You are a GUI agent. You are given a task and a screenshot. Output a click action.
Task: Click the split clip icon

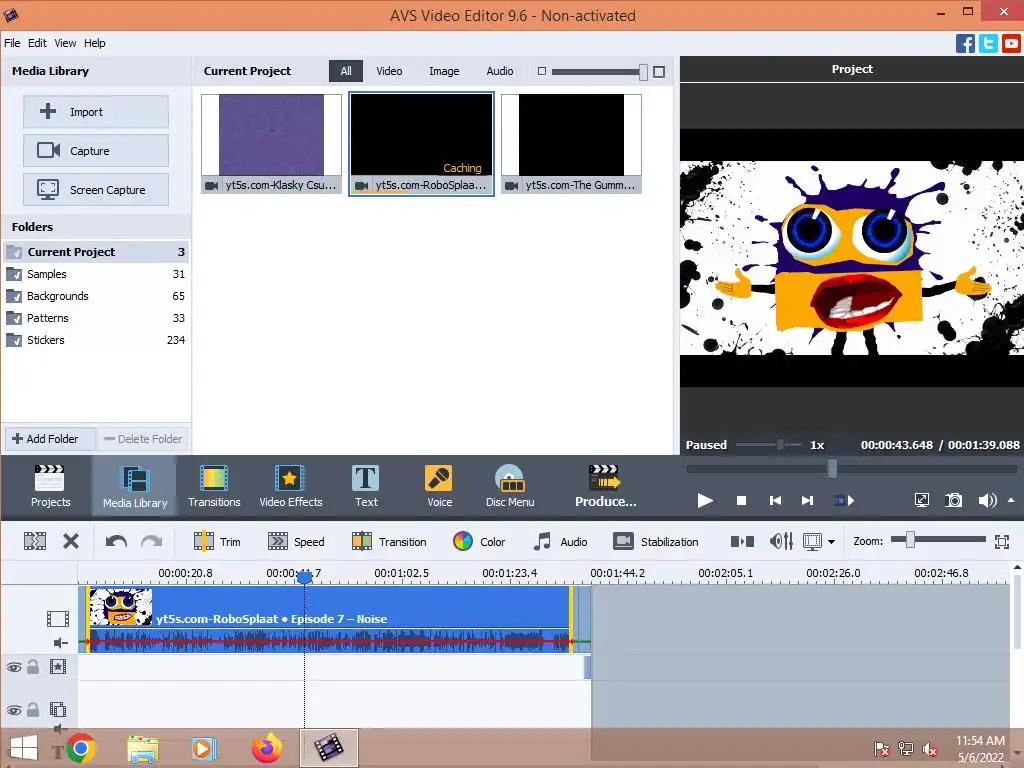coord(35,541)
